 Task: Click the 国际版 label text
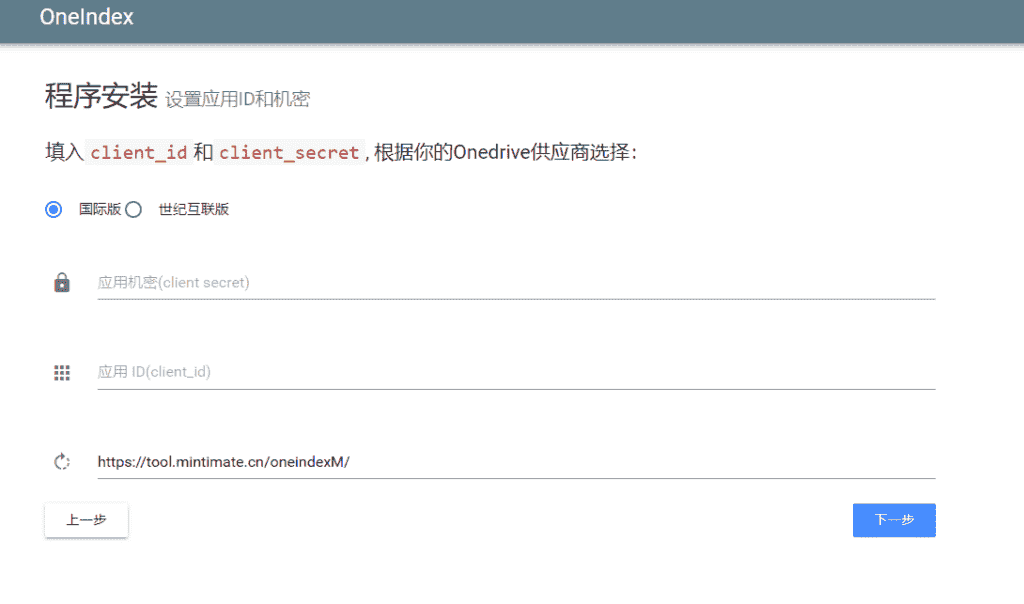pos(100,210)
